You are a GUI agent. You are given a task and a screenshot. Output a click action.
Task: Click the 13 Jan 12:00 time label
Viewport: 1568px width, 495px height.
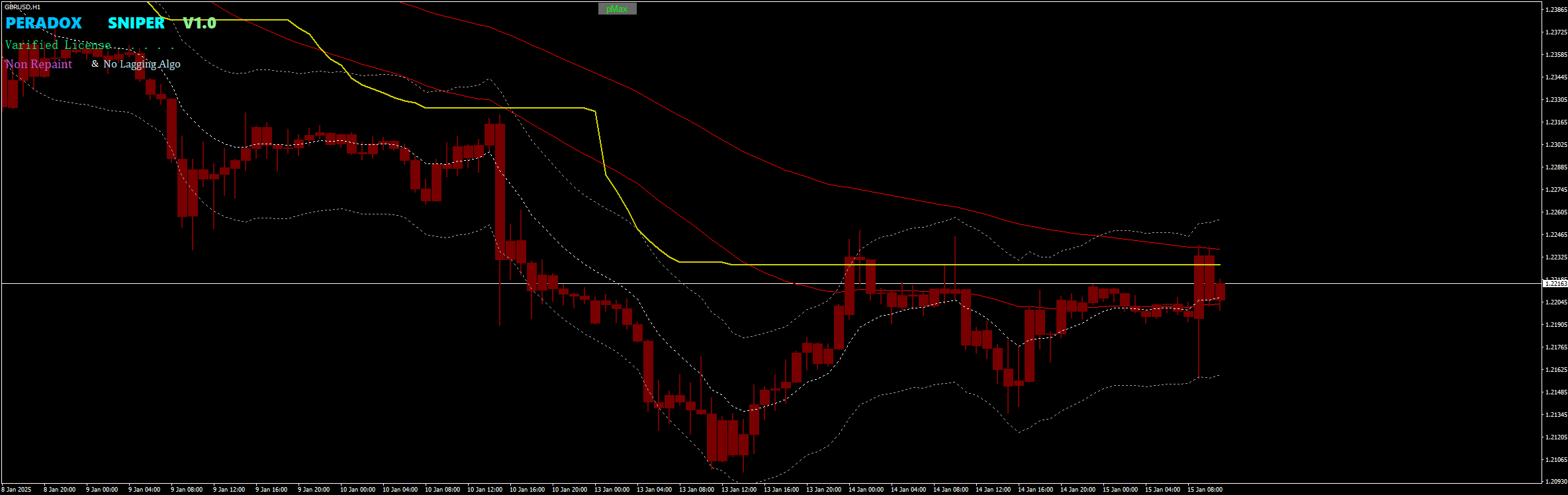pos(739,490)
